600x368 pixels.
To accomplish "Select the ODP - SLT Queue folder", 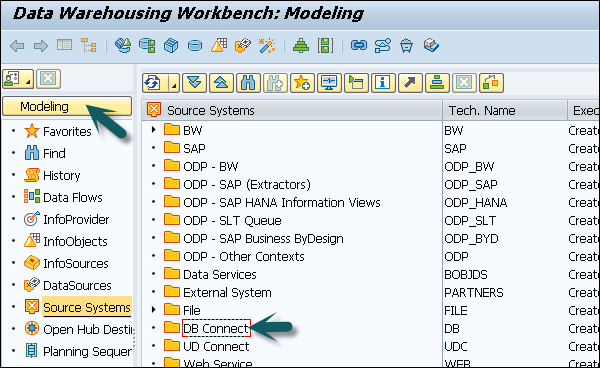I will [x=232, y=220].
